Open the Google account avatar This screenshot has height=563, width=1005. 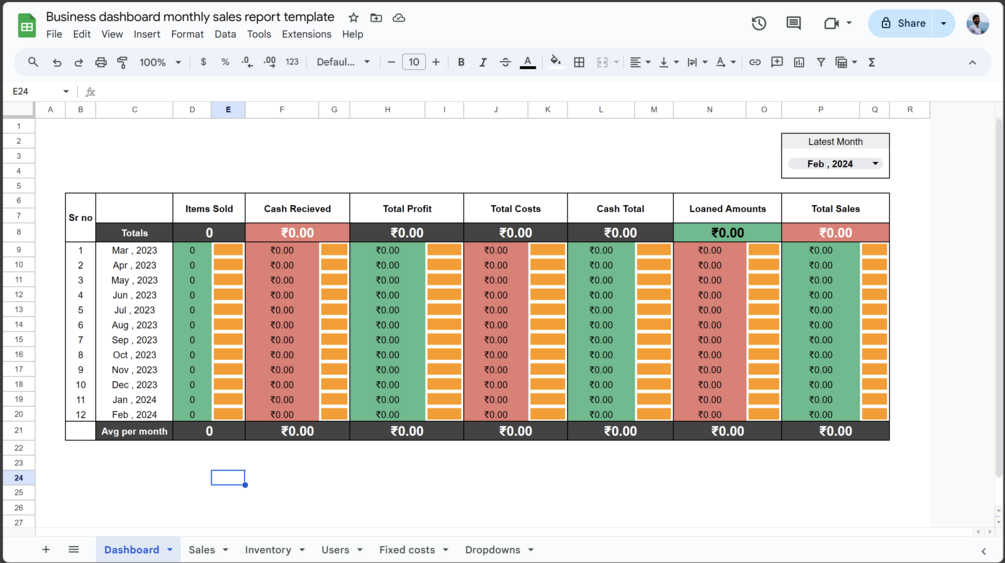[x=977, y=24]
